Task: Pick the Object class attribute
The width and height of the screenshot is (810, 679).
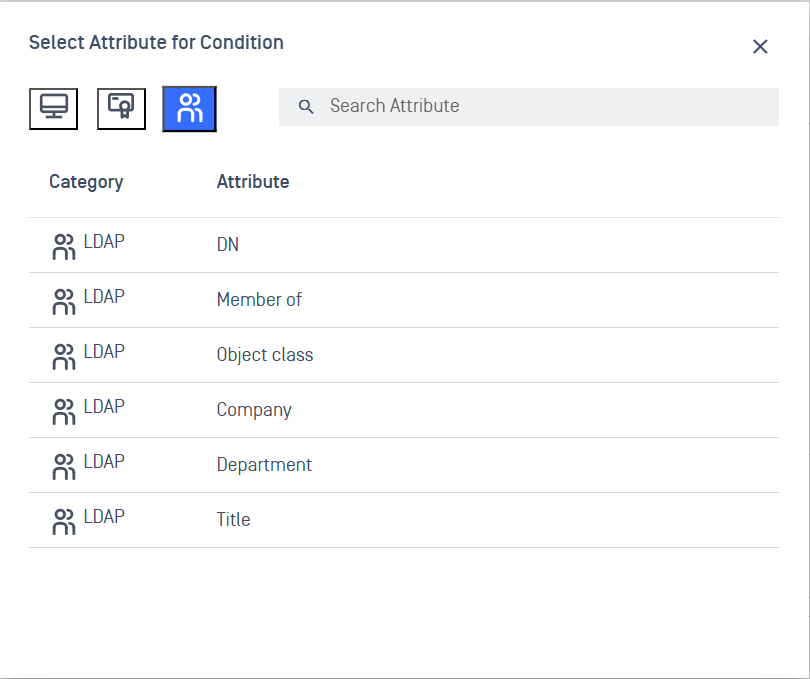Action: [x=265, y=355]
